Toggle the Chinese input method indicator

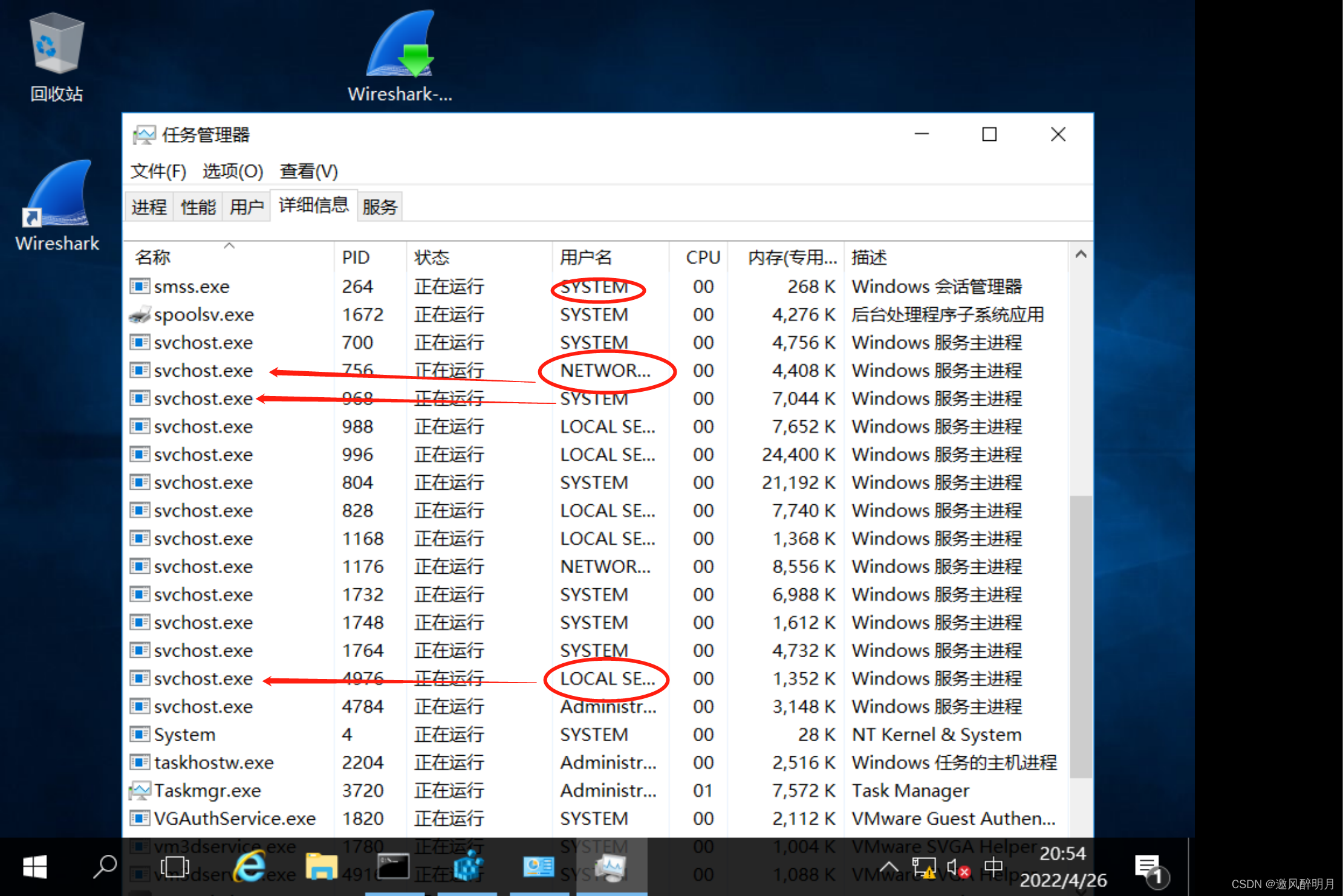[993, 867]
